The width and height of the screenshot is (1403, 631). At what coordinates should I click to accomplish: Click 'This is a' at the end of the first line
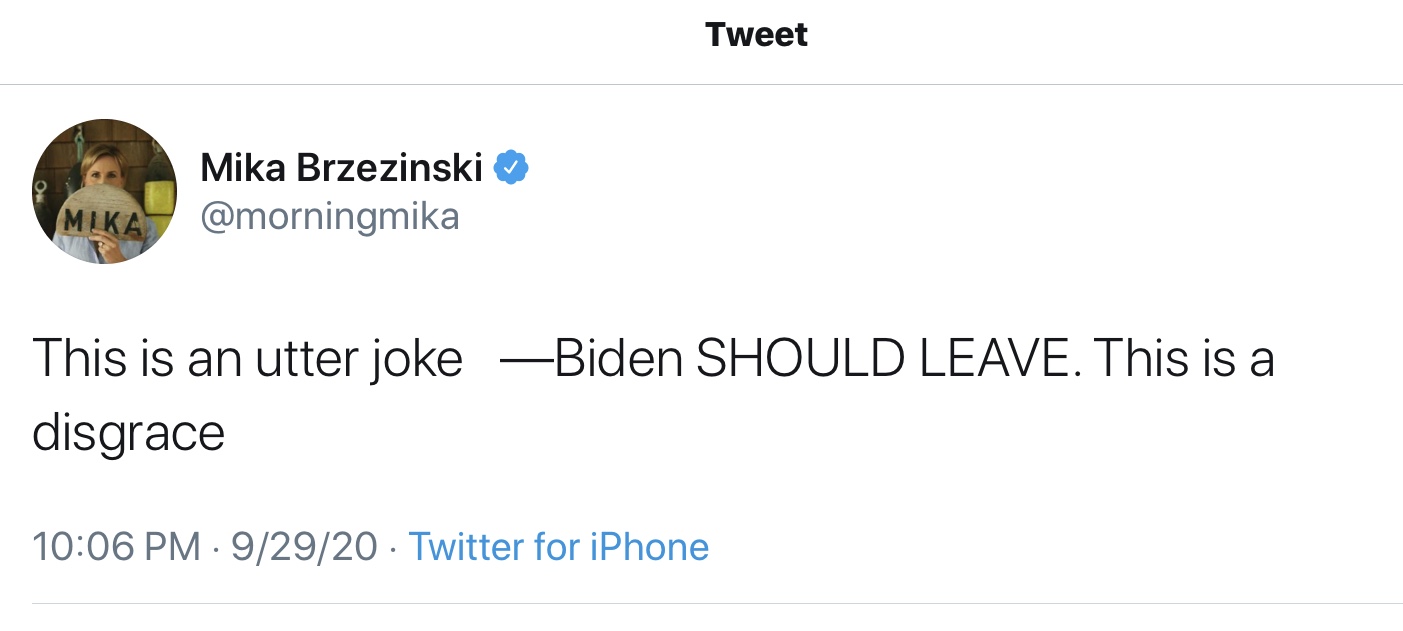click(1184, 359)
